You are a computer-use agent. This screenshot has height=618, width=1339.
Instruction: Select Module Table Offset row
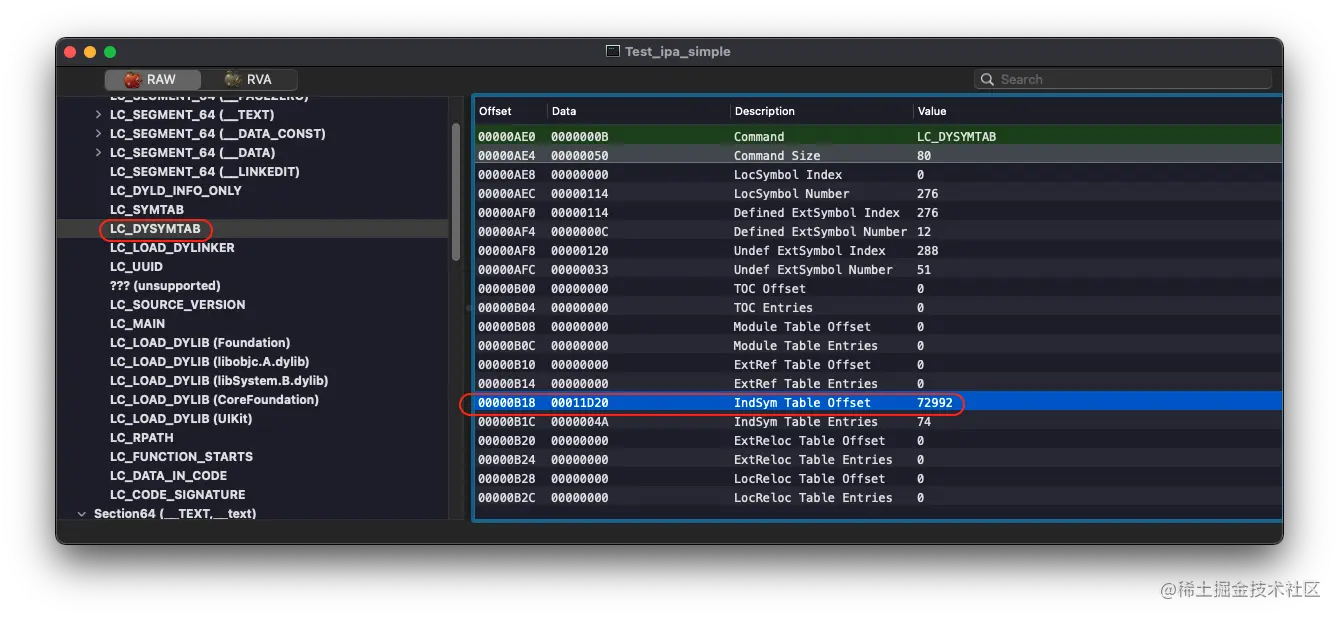(878, 326)
